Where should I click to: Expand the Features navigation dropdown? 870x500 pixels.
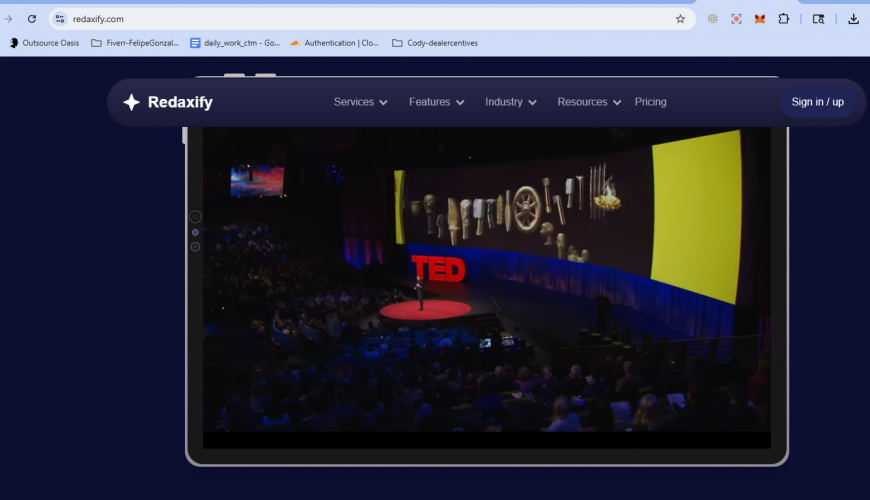(x=437, y=102)
